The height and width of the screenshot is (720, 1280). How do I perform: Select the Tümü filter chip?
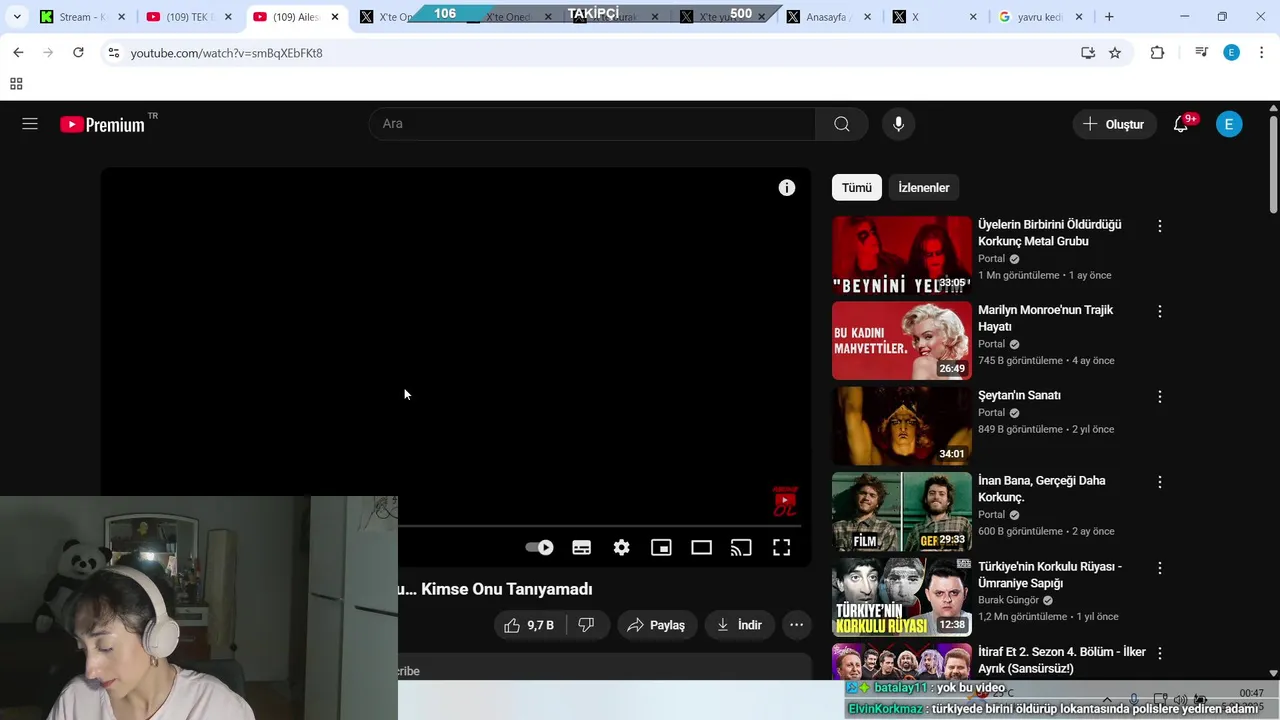856,188
